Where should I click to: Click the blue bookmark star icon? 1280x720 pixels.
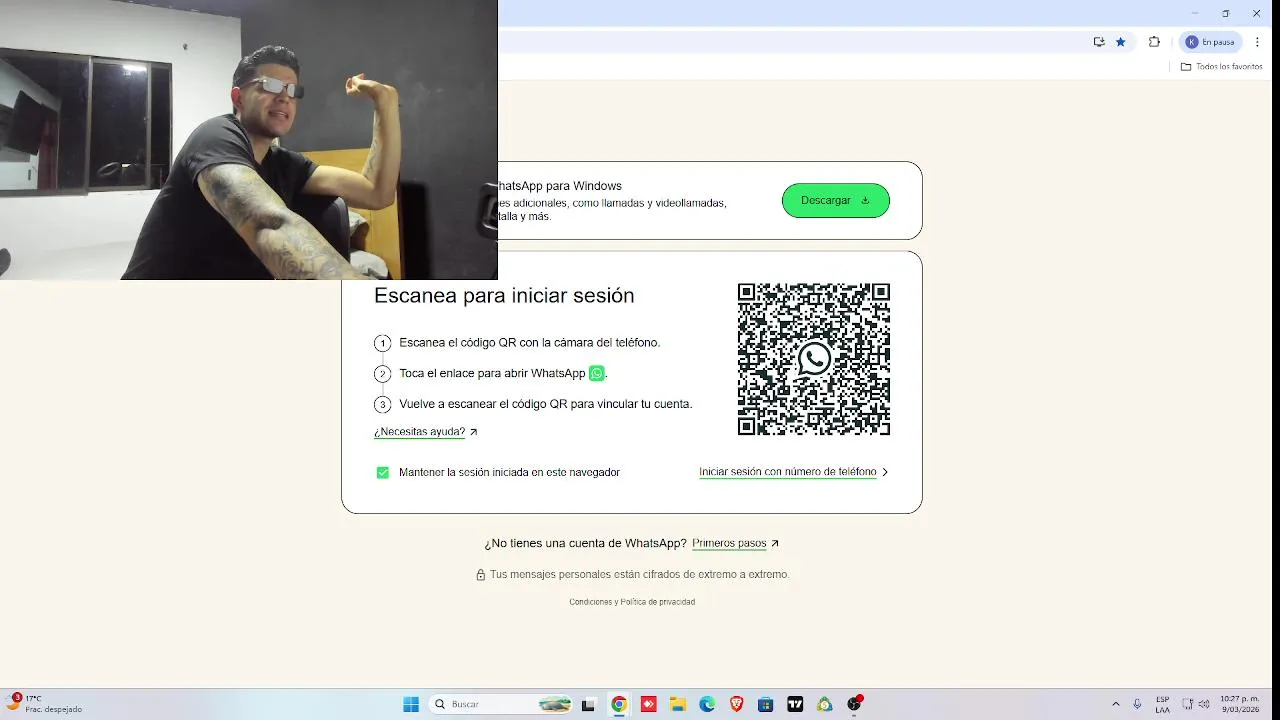(1121, 42)
